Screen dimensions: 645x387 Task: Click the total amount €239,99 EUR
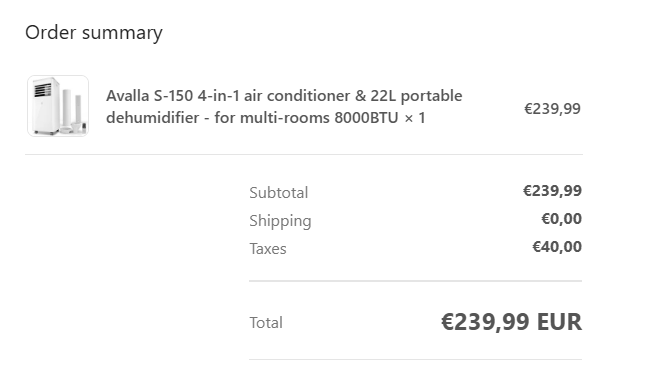[x=511, y=322]
